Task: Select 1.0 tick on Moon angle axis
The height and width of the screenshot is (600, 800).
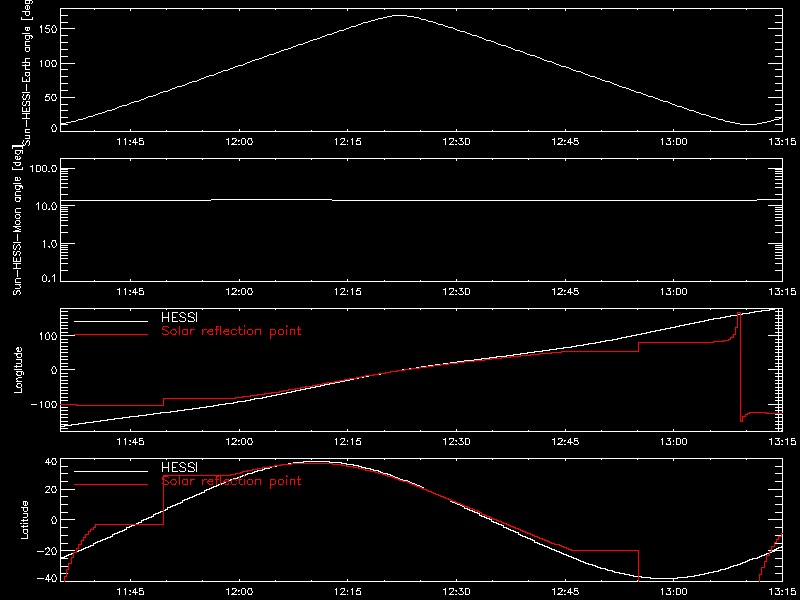Action: tap(50, 244)
